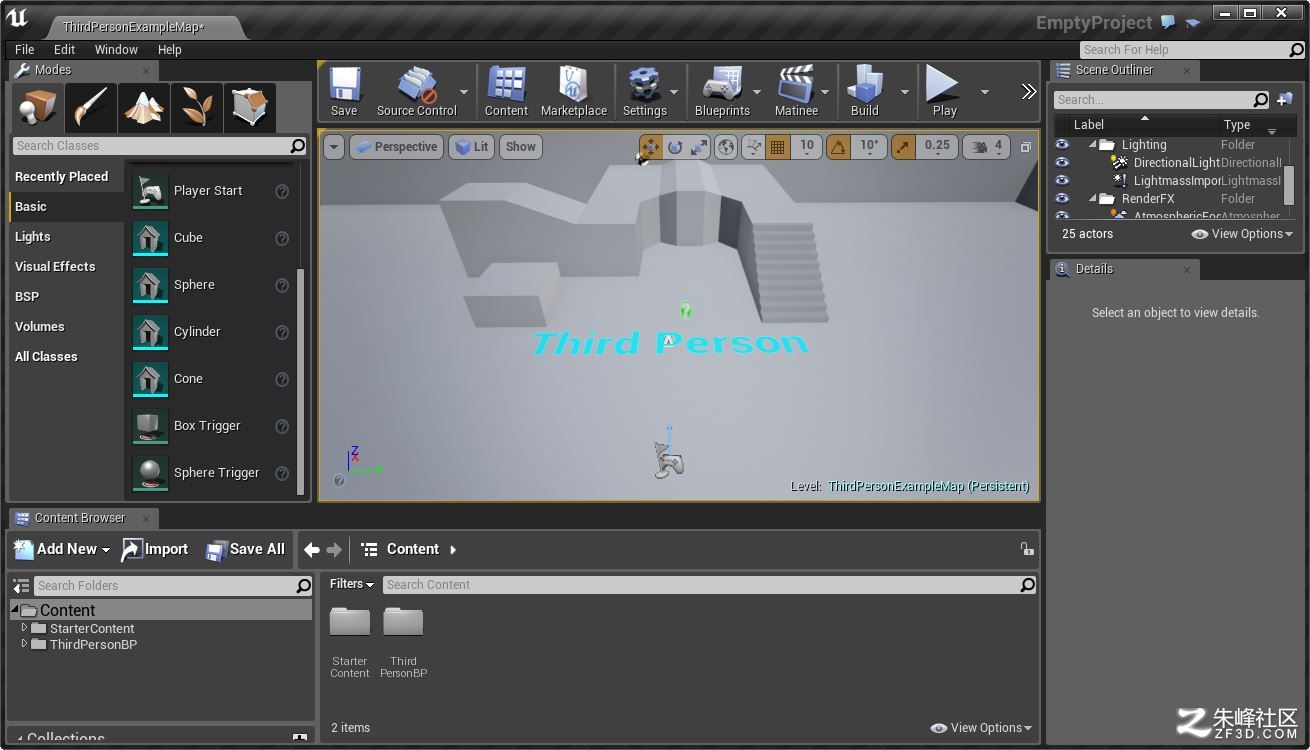
Task: Open the Marketplace icon
Action: point(574,92)
